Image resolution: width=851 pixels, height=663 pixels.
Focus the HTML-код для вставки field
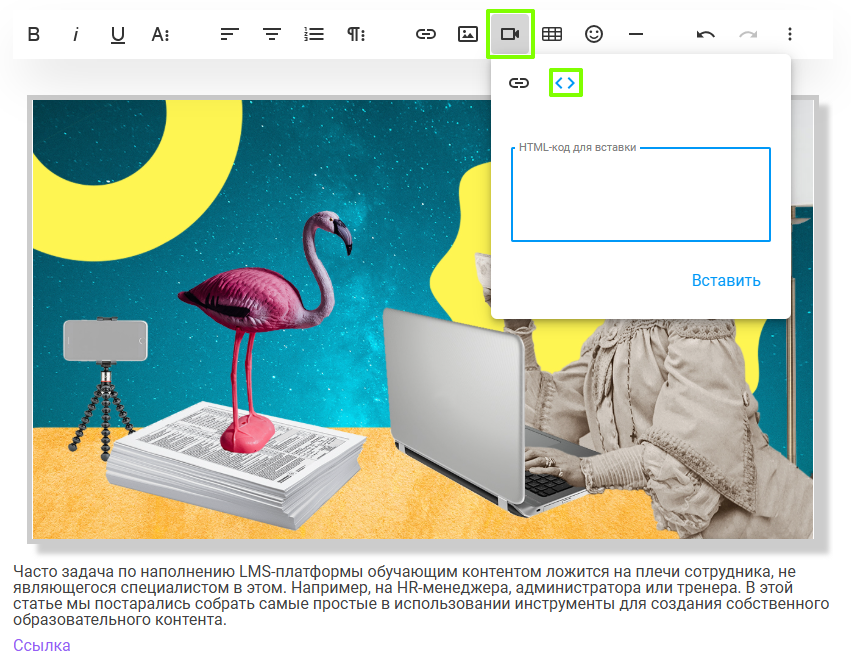coord(640,197)
